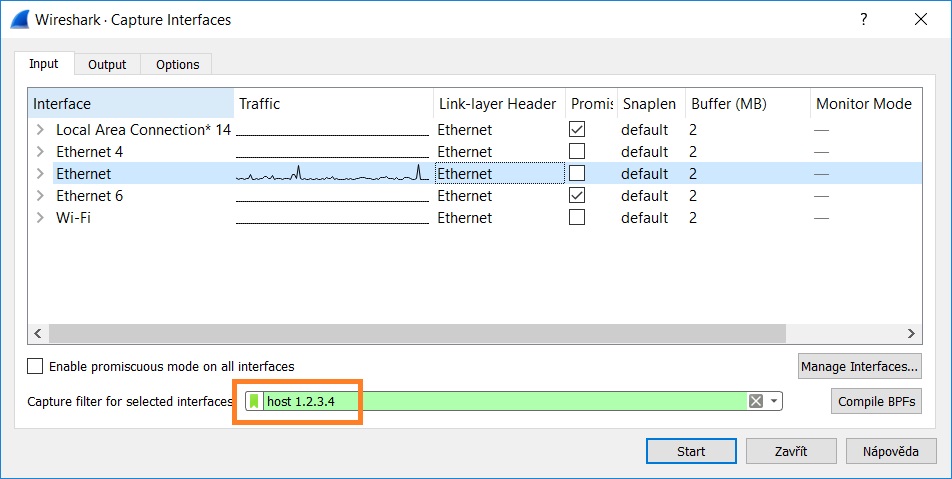952x479 pixels.
Task: Click the green filter bookmark icon
Action: (254, 401)
